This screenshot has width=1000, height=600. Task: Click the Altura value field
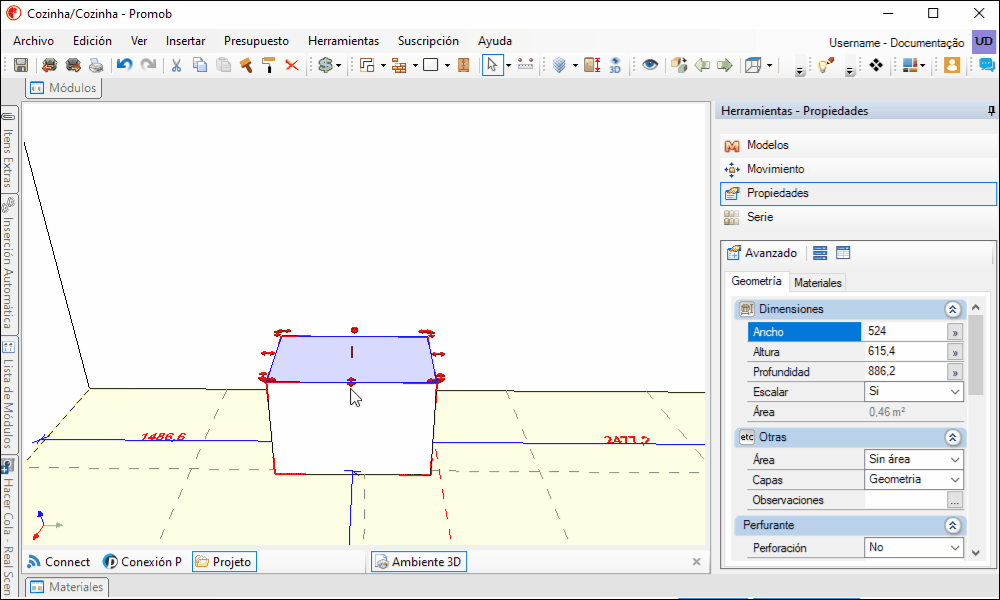pos(906,351)
